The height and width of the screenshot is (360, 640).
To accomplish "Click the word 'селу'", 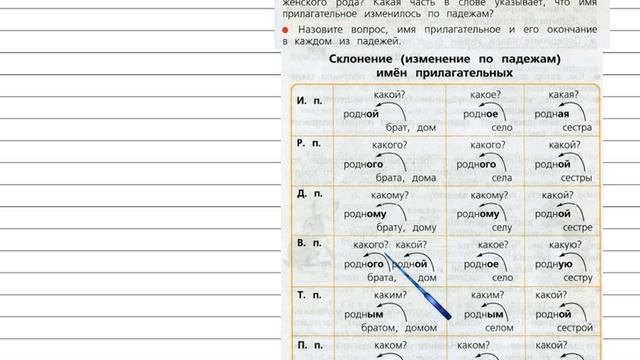I will 502,228.
